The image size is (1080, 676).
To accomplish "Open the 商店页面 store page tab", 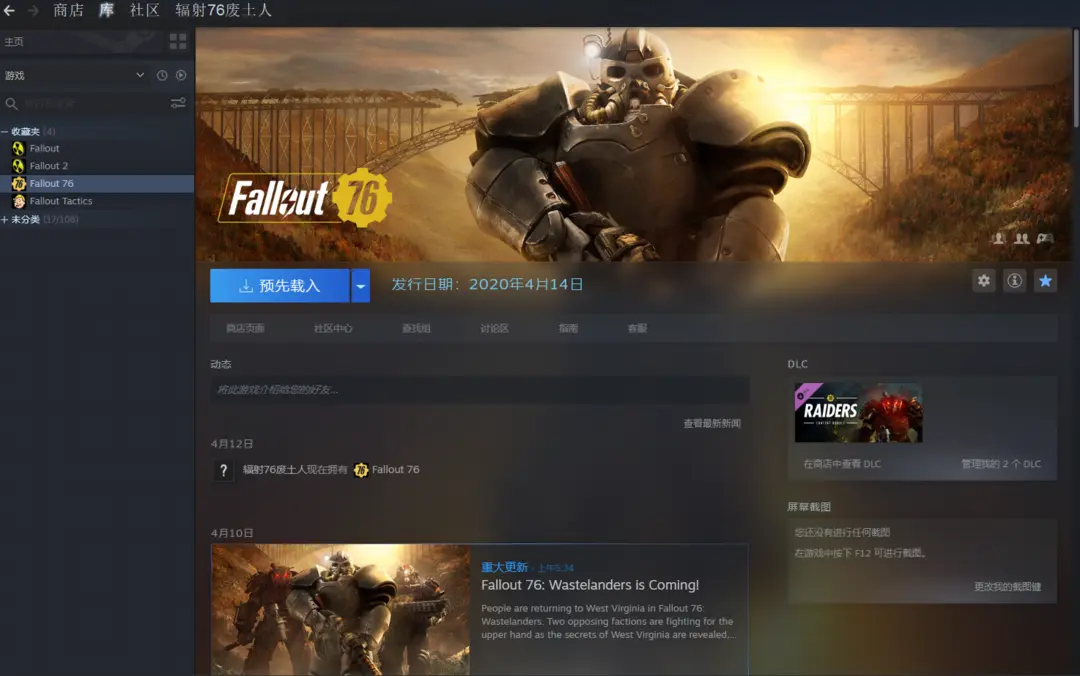I will [x=245, y=329].
